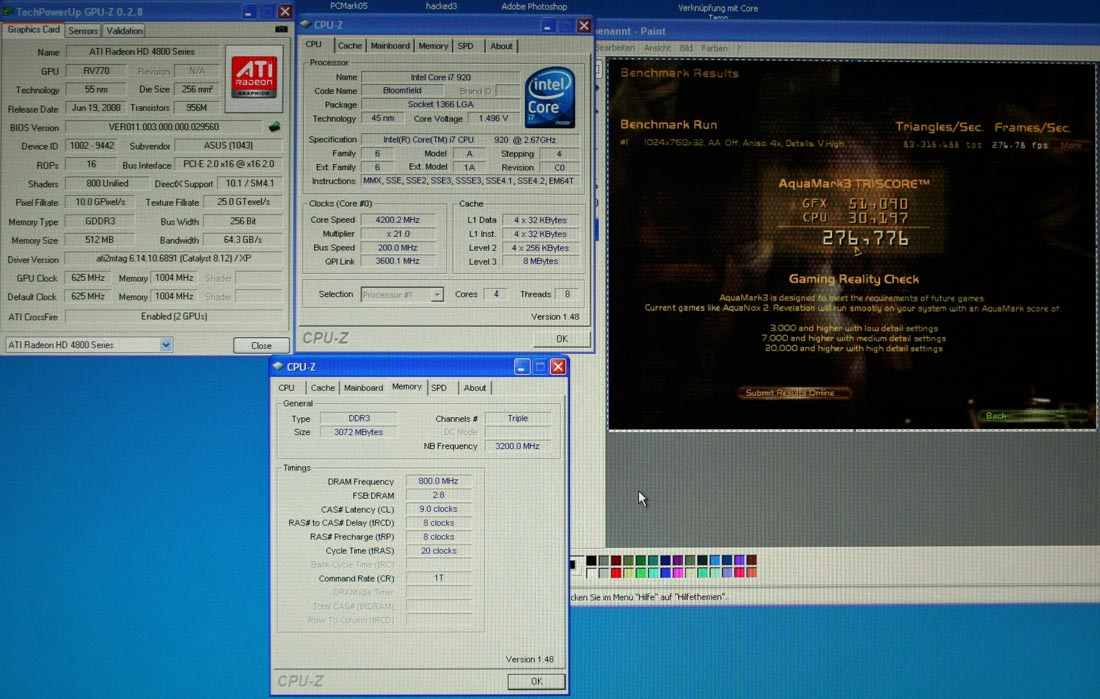
Task: Click the Intel Core logo in CPU-Z
Action: pos(550,98)
